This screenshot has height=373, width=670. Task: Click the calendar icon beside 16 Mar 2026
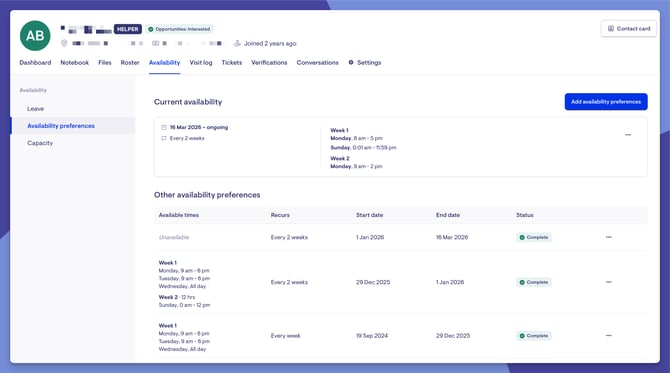point(164,127)
